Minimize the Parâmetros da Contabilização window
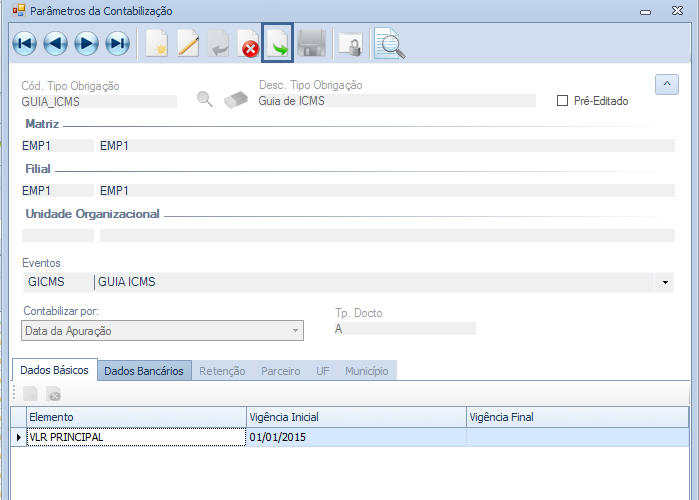The height and width of the screenshot is (500, 699). click(x=646, y=12)
